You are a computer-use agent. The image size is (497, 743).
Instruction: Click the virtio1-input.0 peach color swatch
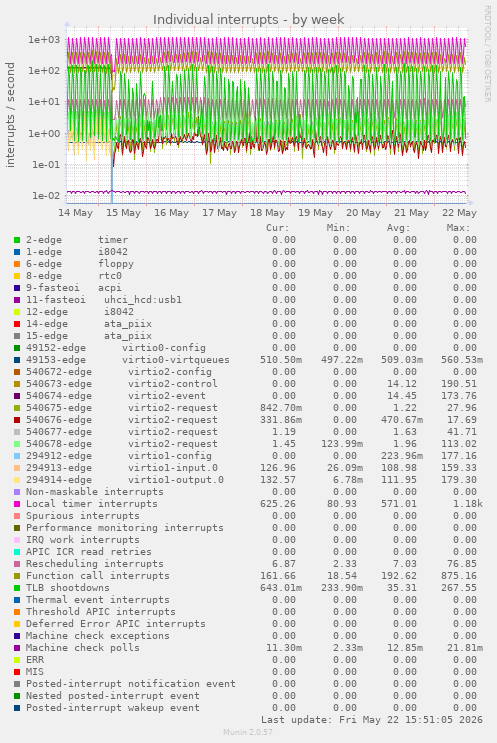[x=17, y=468]
